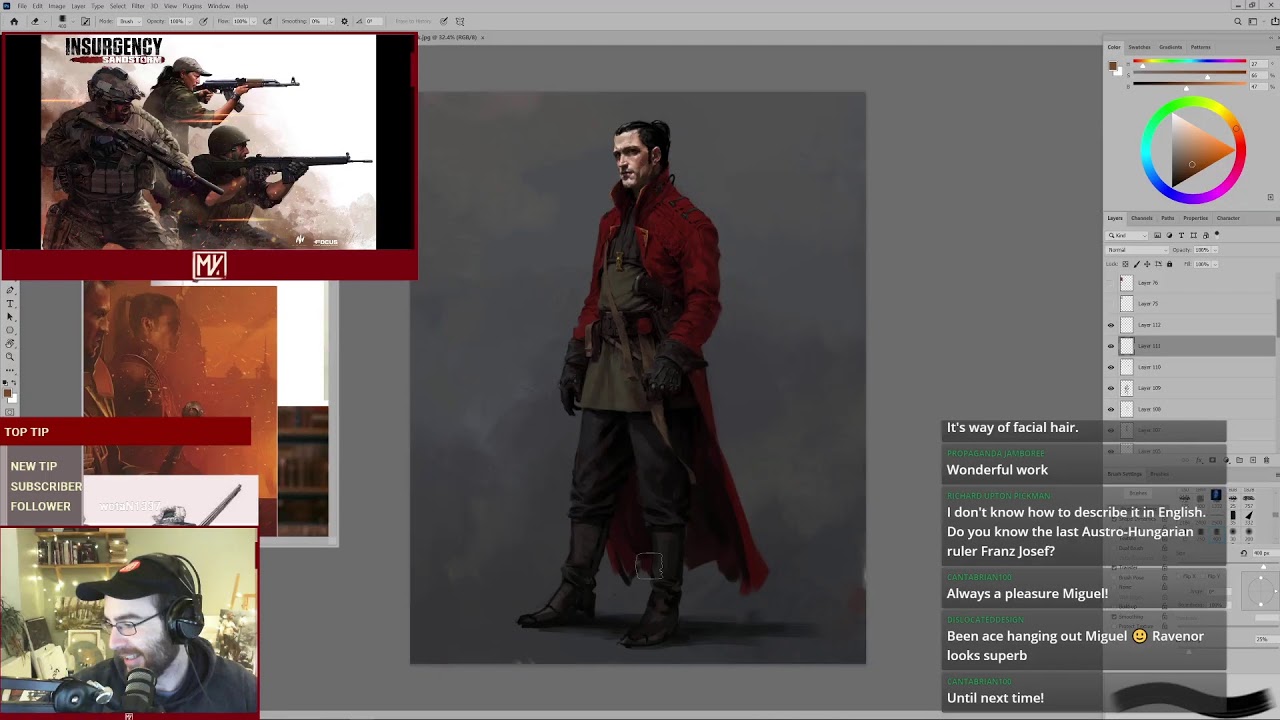This screenshot has width=1280, height=720.
Task: Select Layer 110 in layers list
Action: tap(1190, 367)
